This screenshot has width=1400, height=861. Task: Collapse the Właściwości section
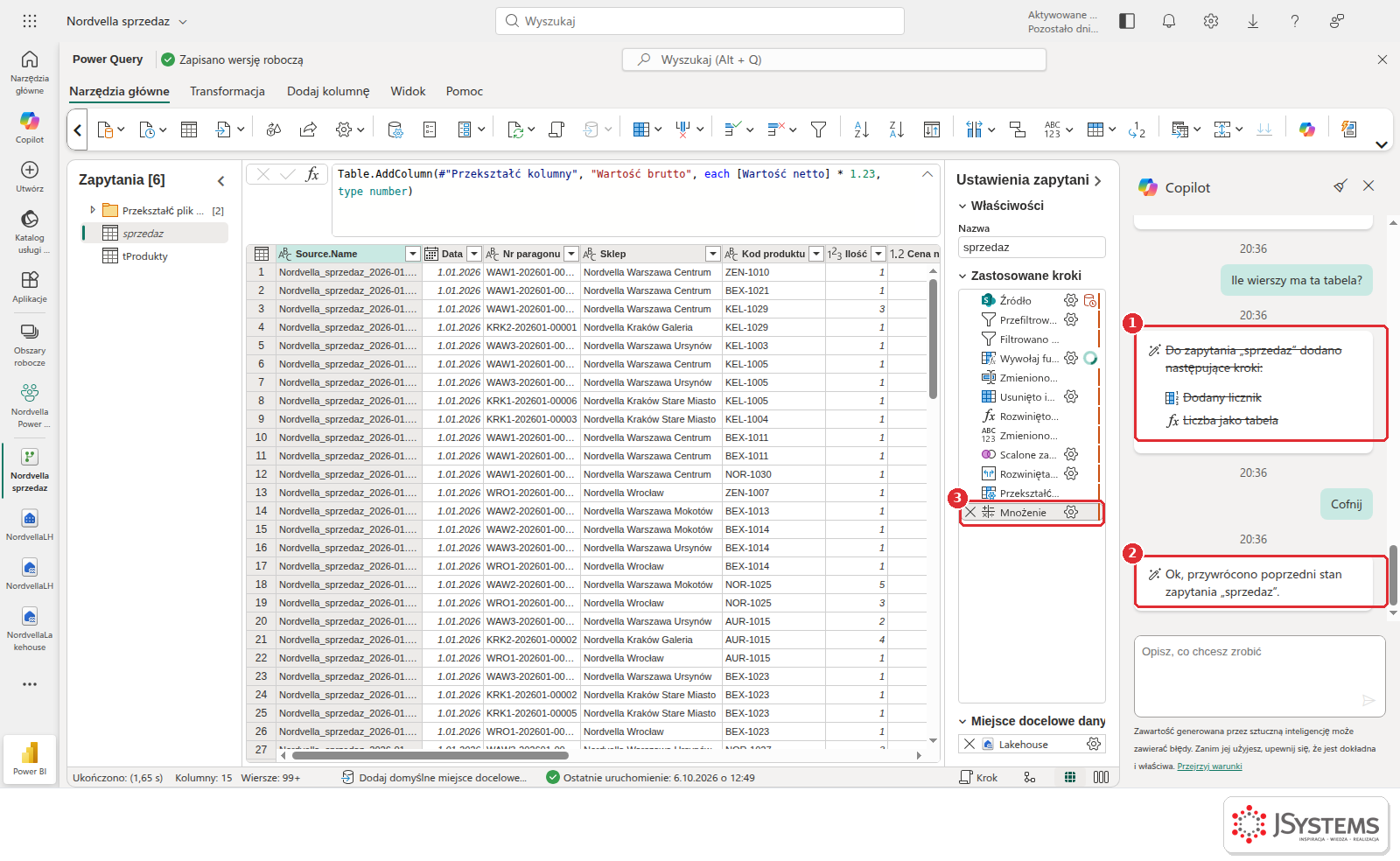click(x=962, y=206)
